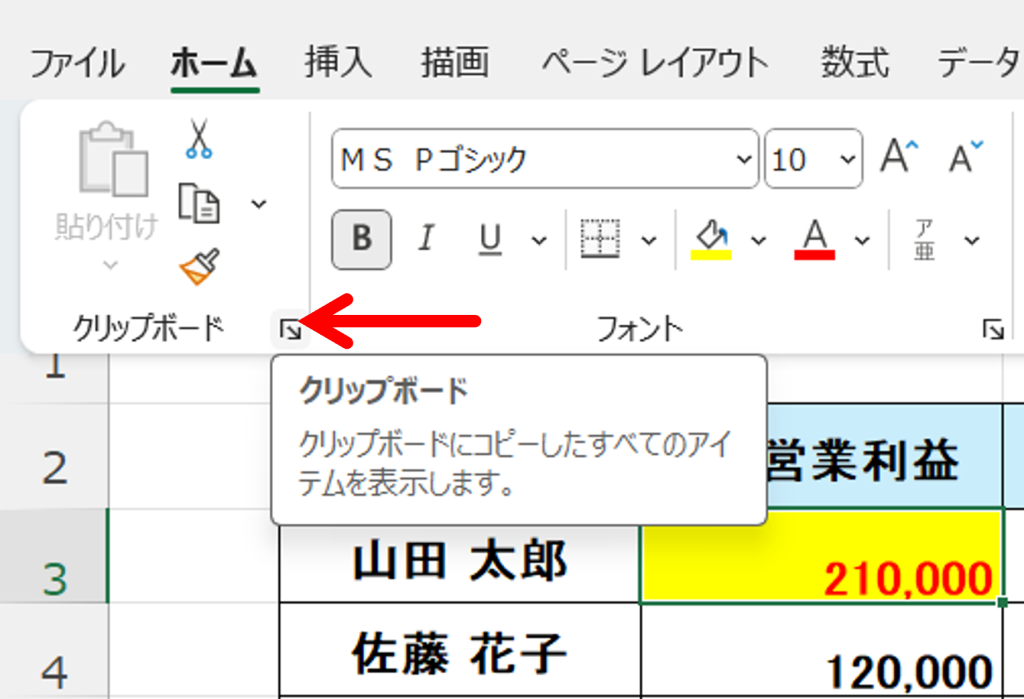Select the Format Painter brush icon
This screenshot has height=699, width=1024.
198,267
